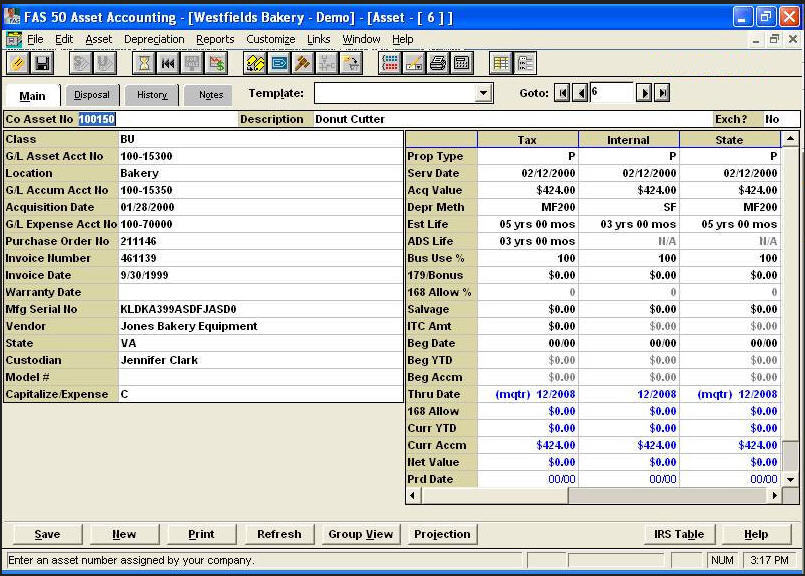
Task: Click the Vendor field Jones Bakery Equipment
Action: (260, 327)
